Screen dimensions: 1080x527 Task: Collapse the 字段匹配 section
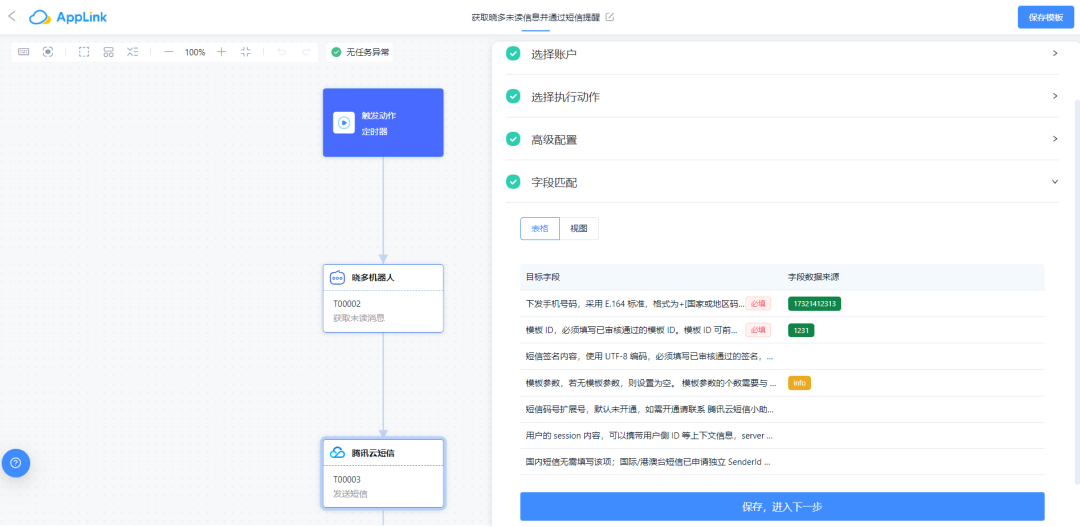pos(1054,182)
